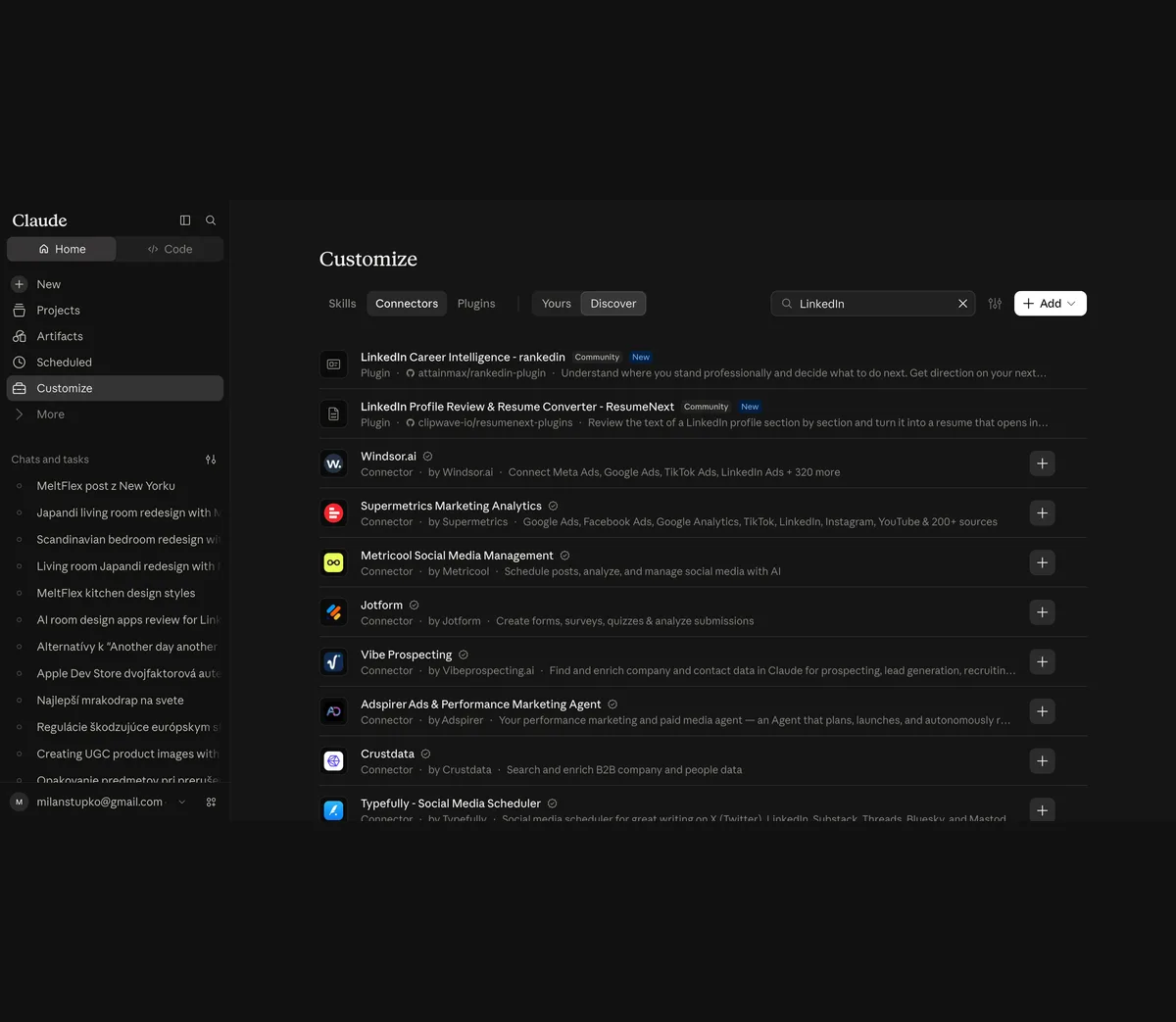Click the Adspirer logo icon
This screenshot has height=1022, width=1176.
pyautogui.click(x=333, y=711)
